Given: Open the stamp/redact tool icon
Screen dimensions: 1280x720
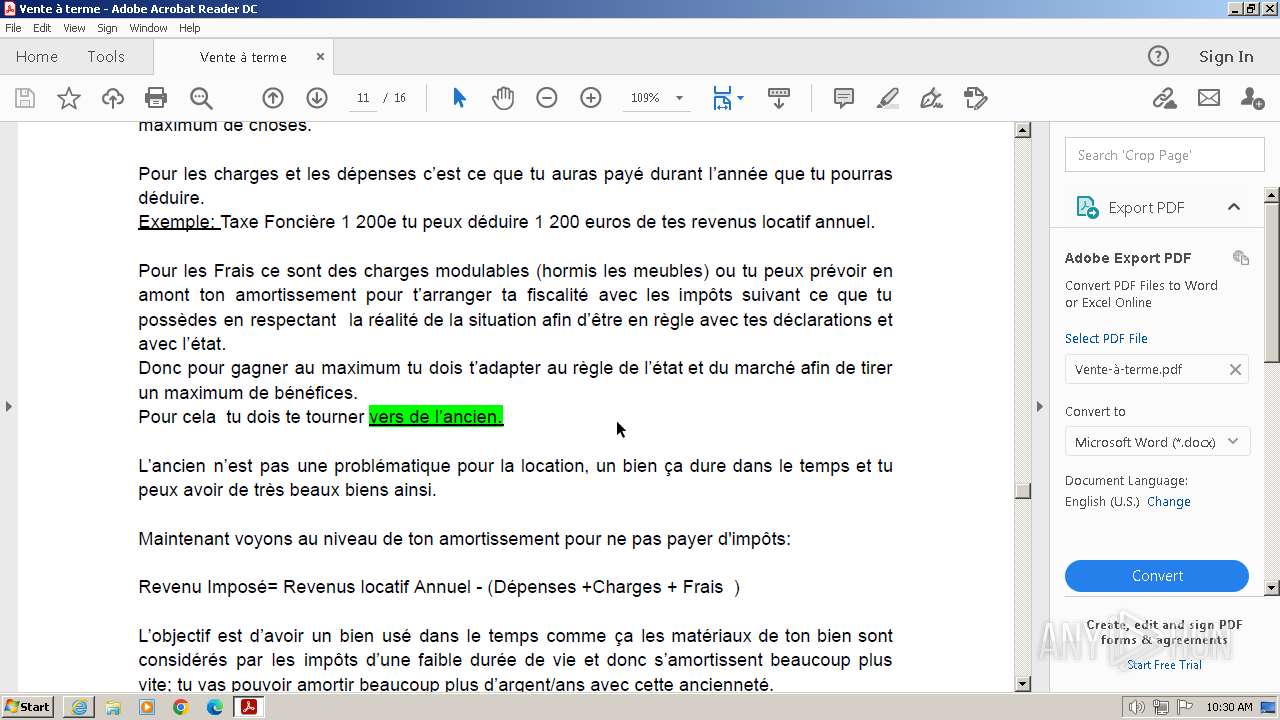Looking at the screenshot, I should [976, 98].
